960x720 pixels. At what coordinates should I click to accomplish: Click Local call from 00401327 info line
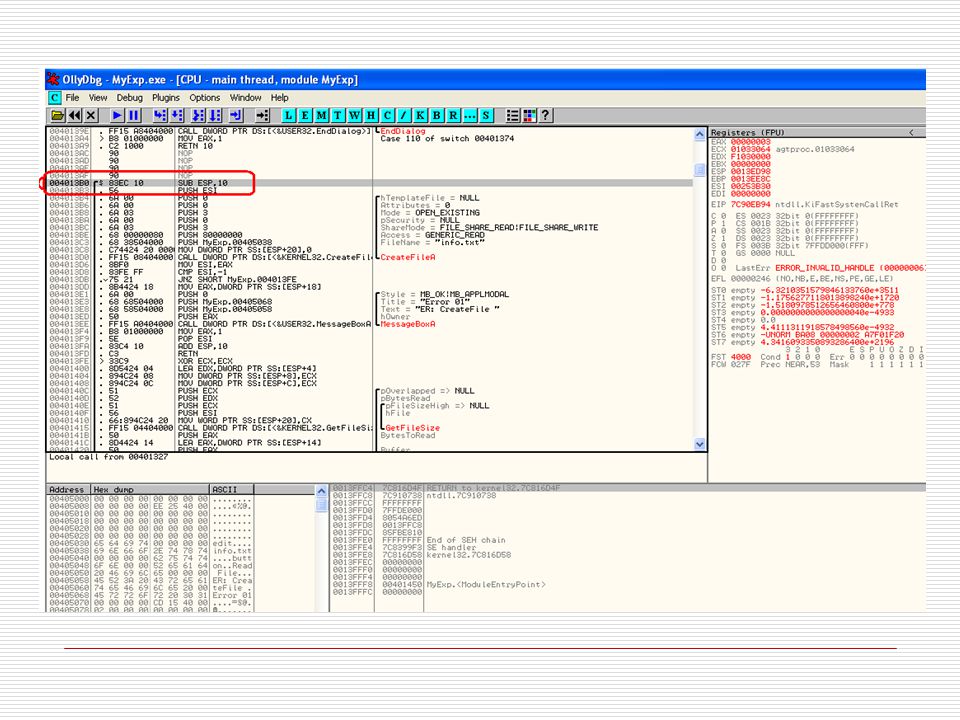(x=108, y=457)
